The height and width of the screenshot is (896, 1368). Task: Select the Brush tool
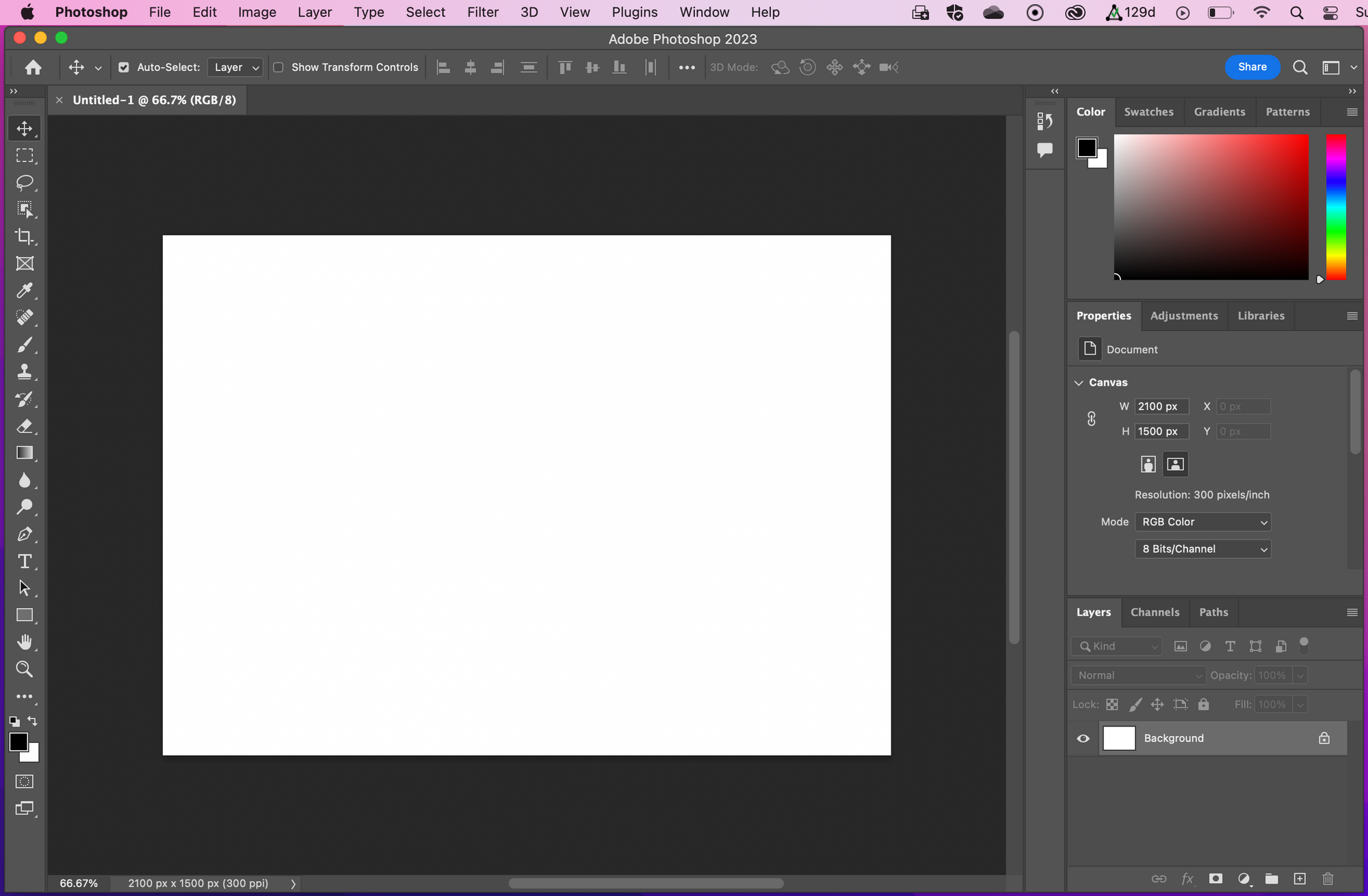(x=25, y=345)
